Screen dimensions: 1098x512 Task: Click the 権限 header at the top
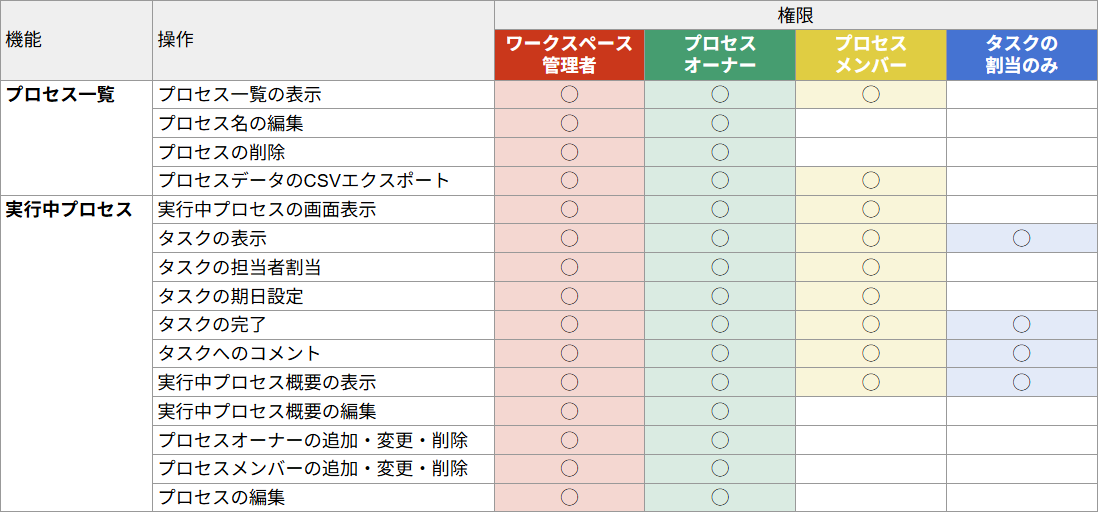click(x=795, y=15)
